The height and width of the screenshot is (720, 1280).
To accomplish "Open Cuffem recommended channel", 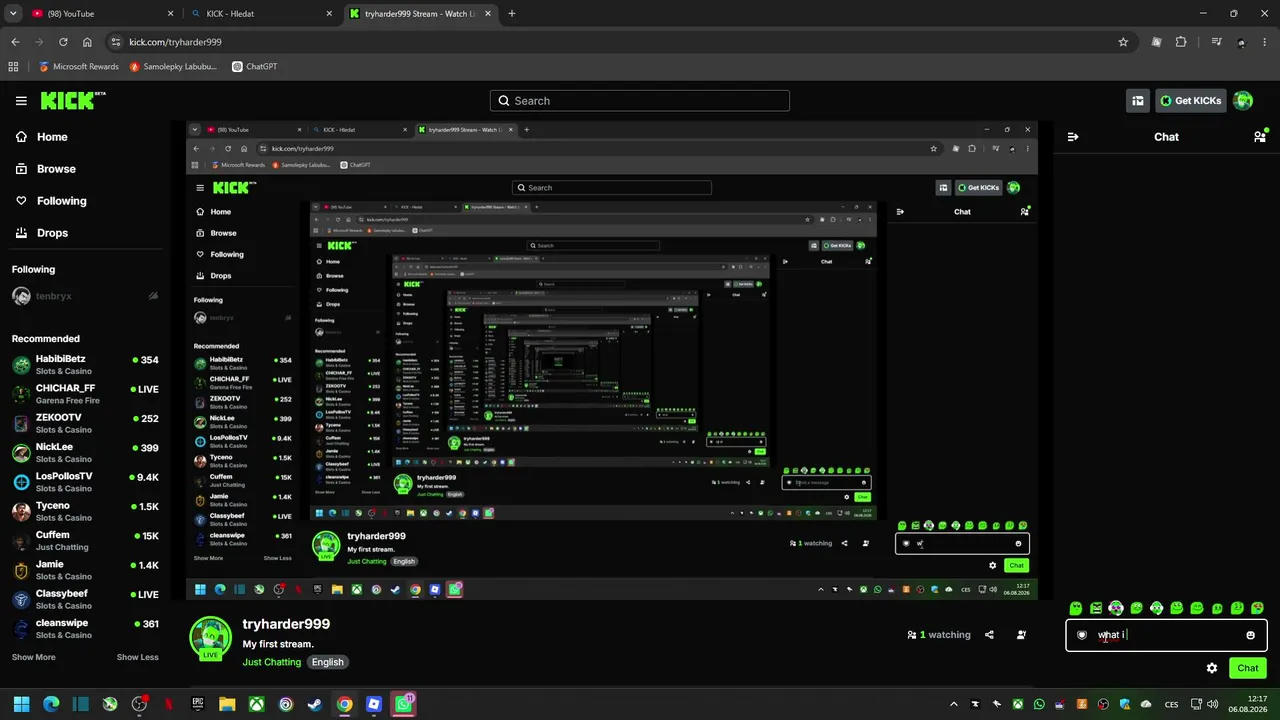I will click(85, 541).
